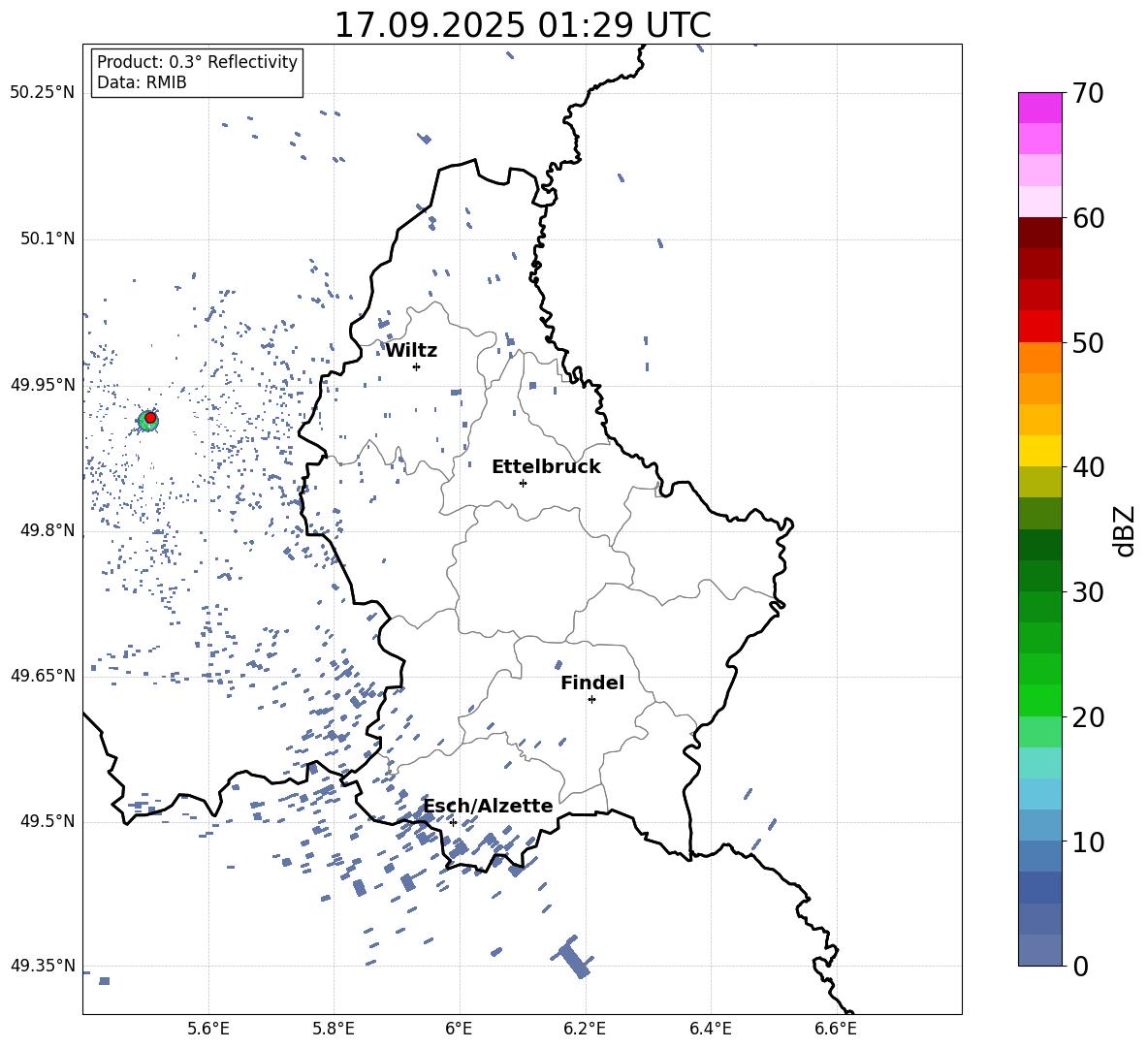This screenshot has height=1048, width=1148.
Task: Click the 6.6°E longitude label
Action: coord(836,1029)
